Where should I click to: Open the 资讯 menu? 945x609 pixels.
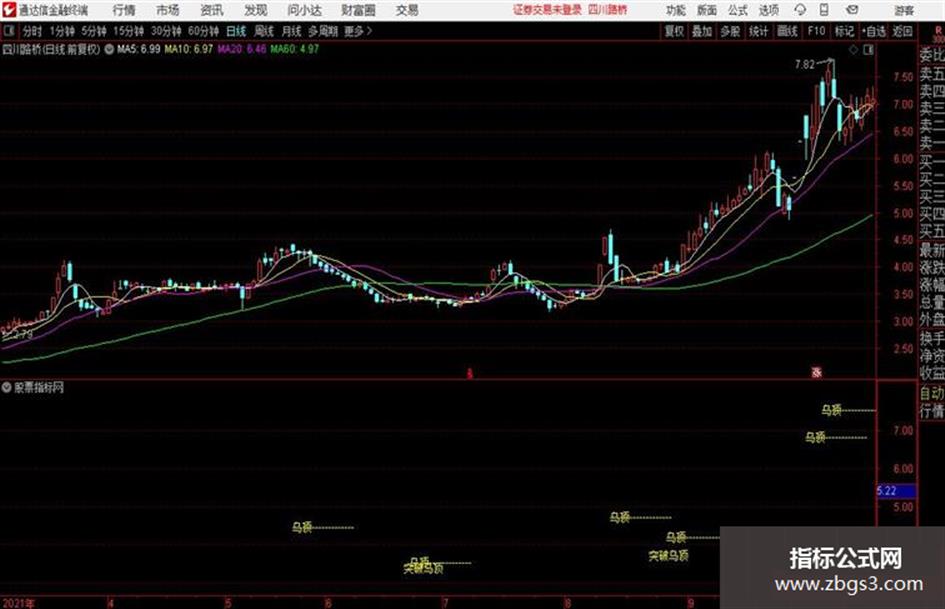212,10
